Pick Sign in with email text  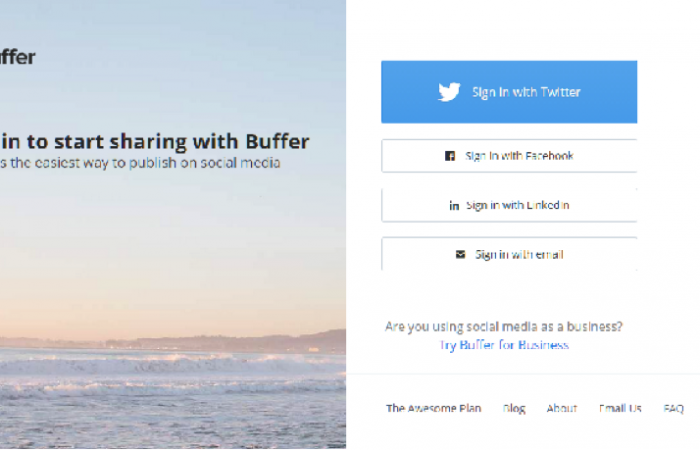click(x=519, y=254)
